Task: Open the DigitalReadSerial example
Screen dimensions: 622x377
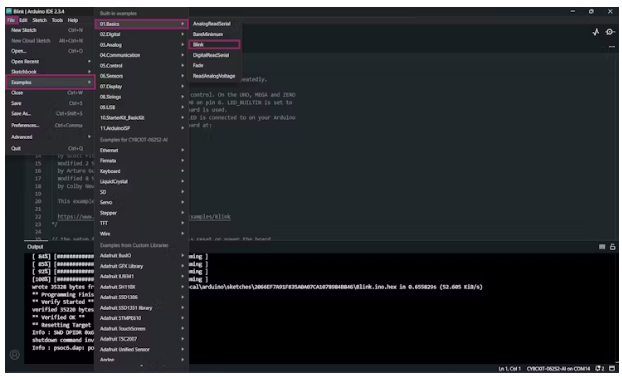Action: [x=214, y=55]
